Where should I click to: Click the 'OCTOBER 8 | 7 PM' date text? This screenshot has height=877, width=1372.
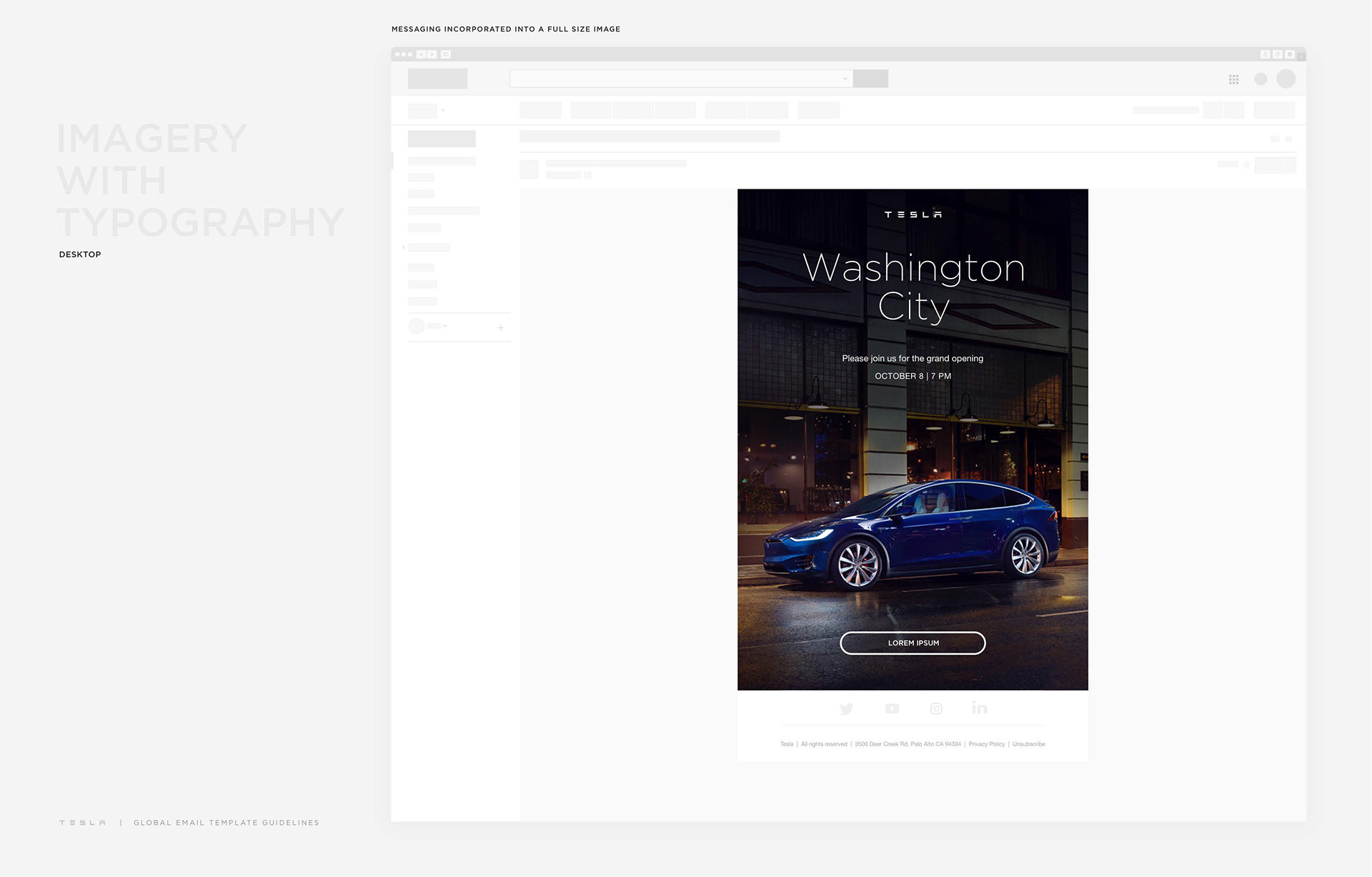[x=913, y=376]
